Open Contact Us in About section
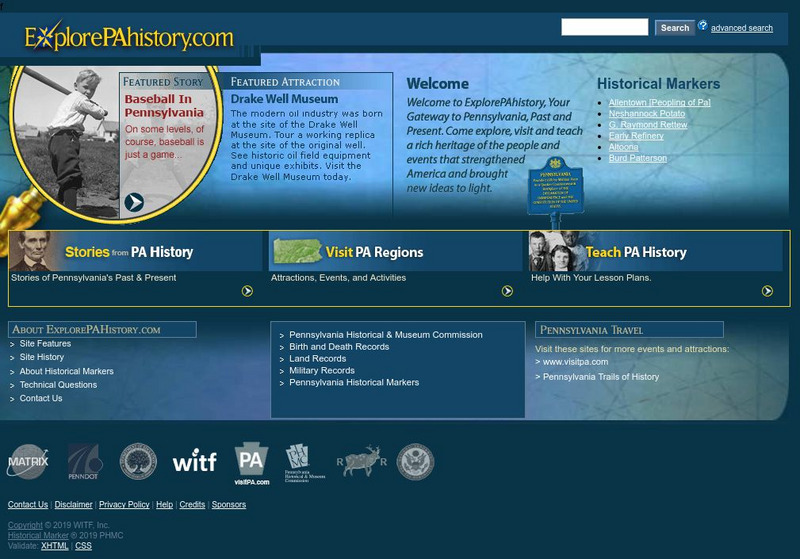Screen dimensions: 800x559 click(x=41, y=398)
